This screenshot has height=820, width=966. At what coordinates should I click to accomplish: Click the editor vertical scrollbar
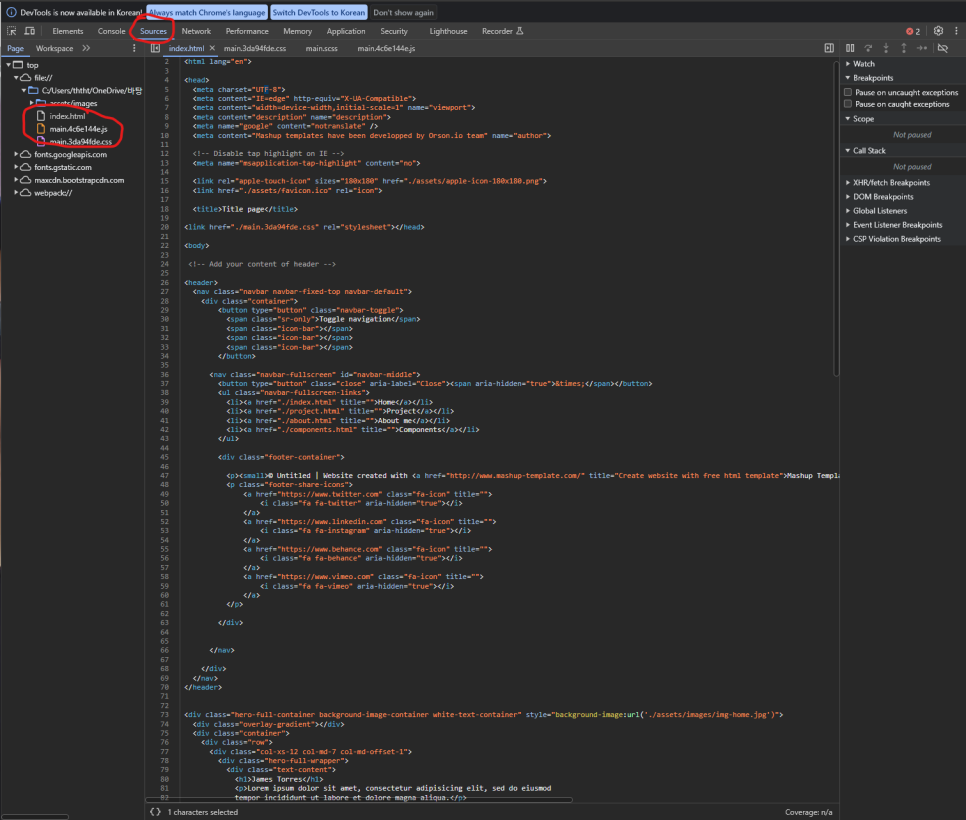tap(835, 219)
